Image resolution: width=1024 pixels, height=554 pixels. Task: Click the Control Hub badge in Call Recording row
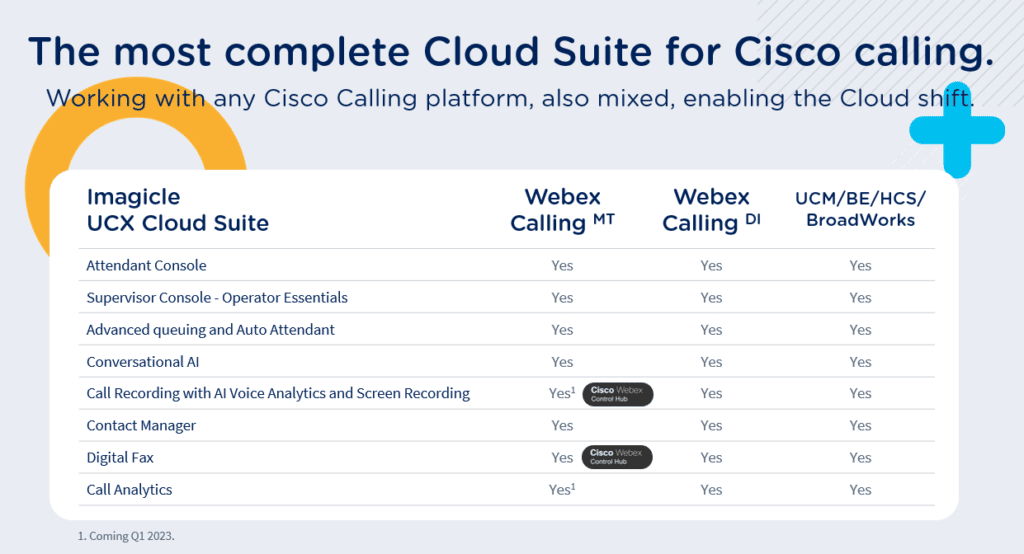pyautogui.click(x=617, y=394)
